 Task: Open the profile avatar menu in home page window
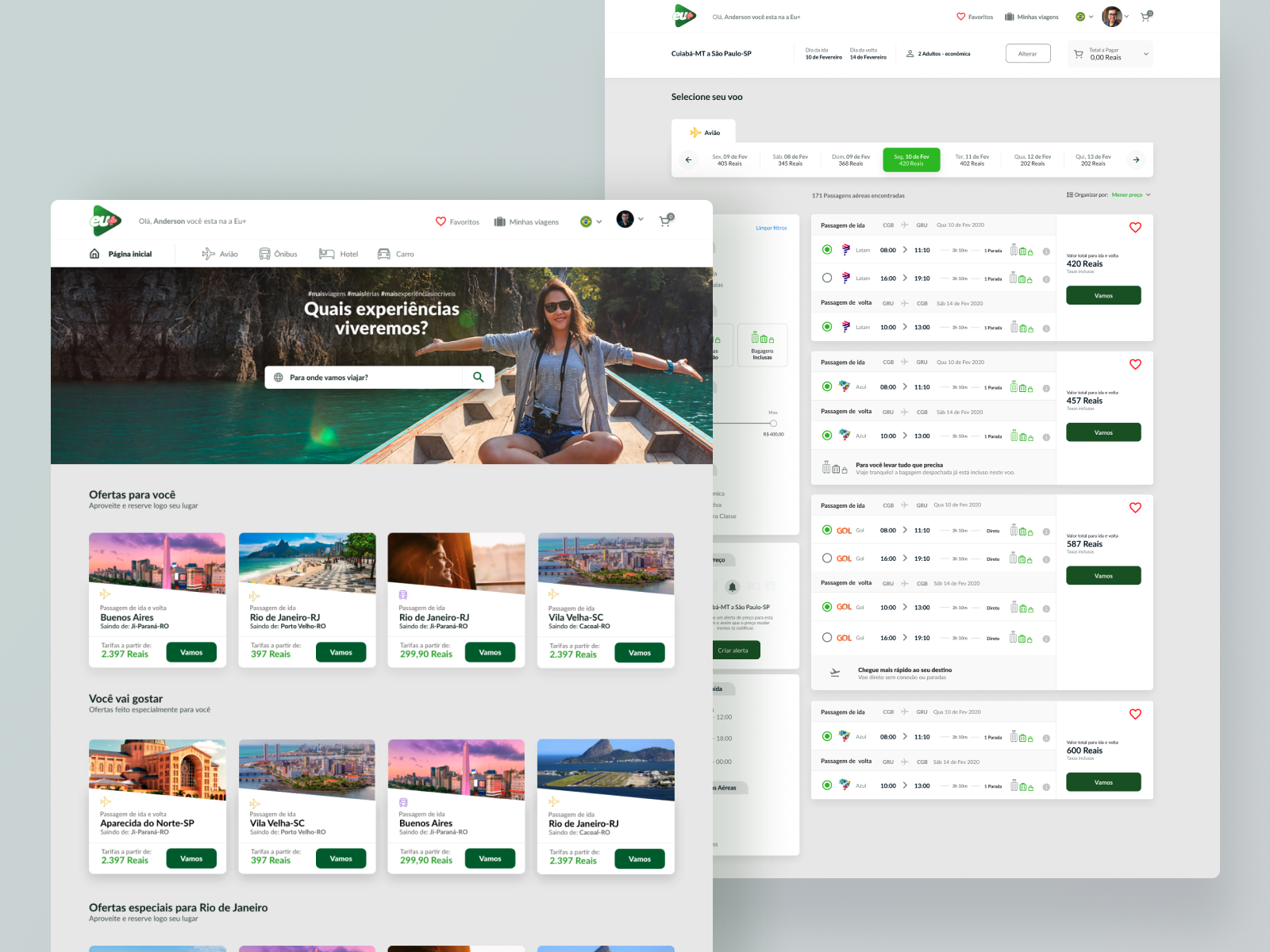pos(630,220)
